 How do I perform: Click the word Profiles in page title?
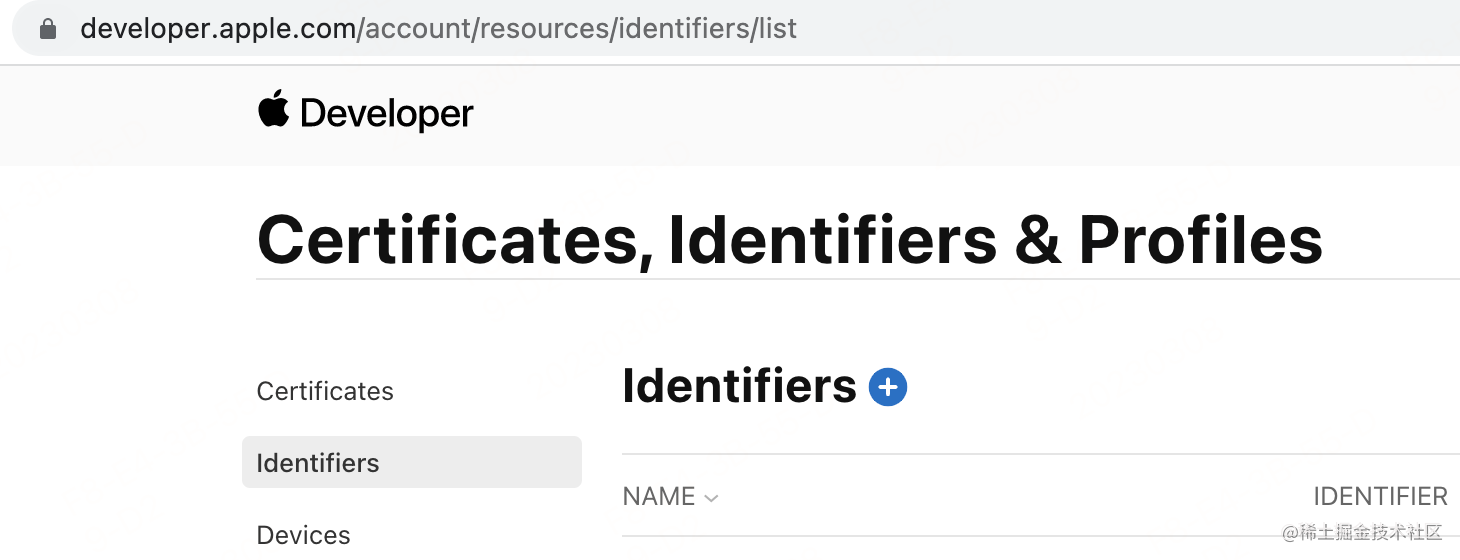pos(1201,240)
